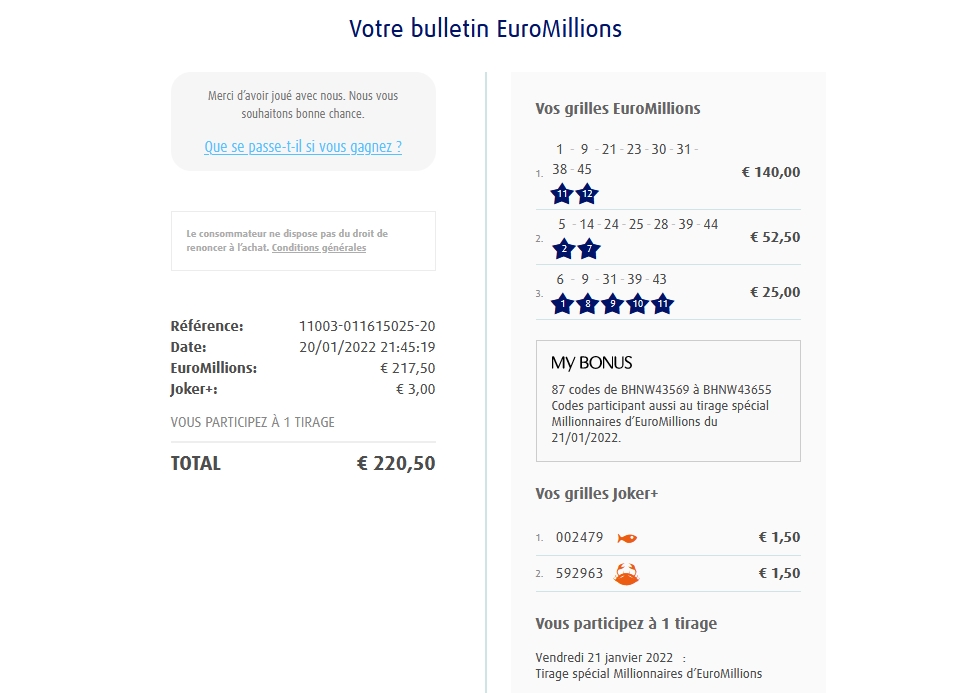Click the 'Vos grilles EuroMillions' section title

618,109
